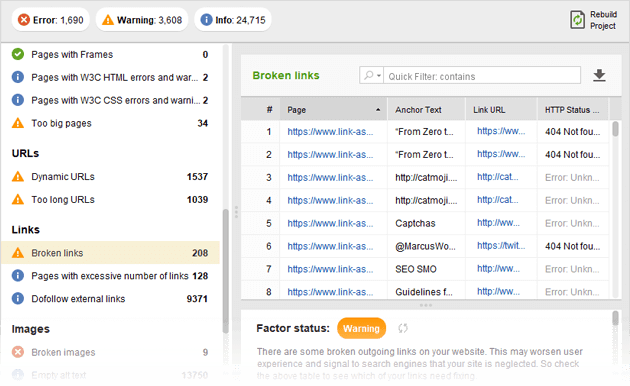Click the broken links table vertical scrollbar
Image resolution: width=630 pixels, height=386 pixels.
(x=615, y=209)
